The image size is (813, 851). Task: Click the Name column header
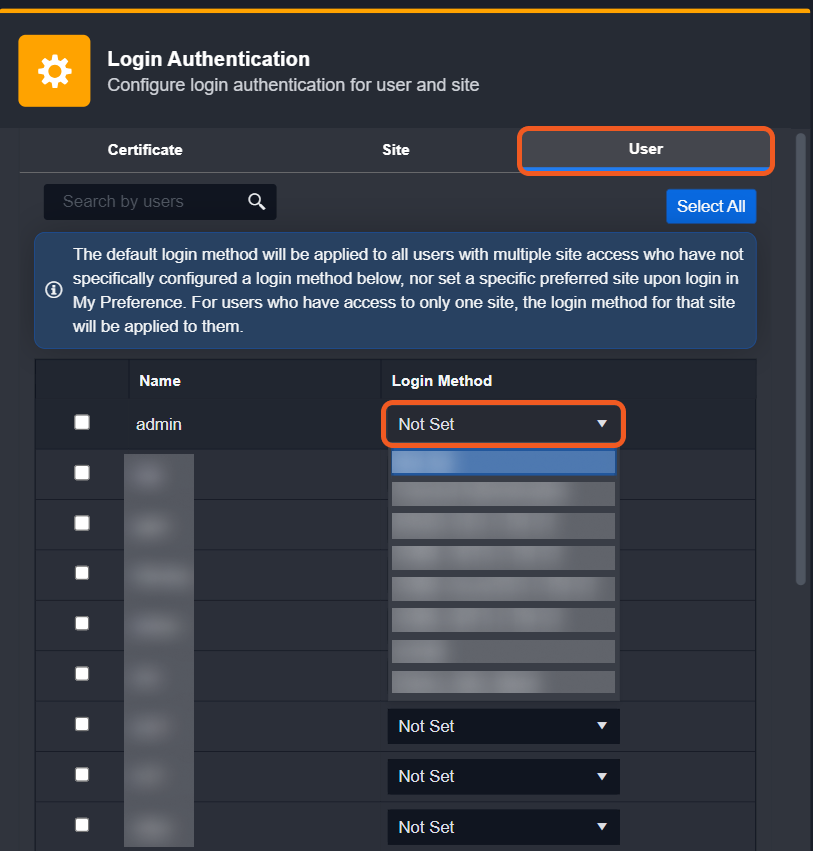[160, 381]
